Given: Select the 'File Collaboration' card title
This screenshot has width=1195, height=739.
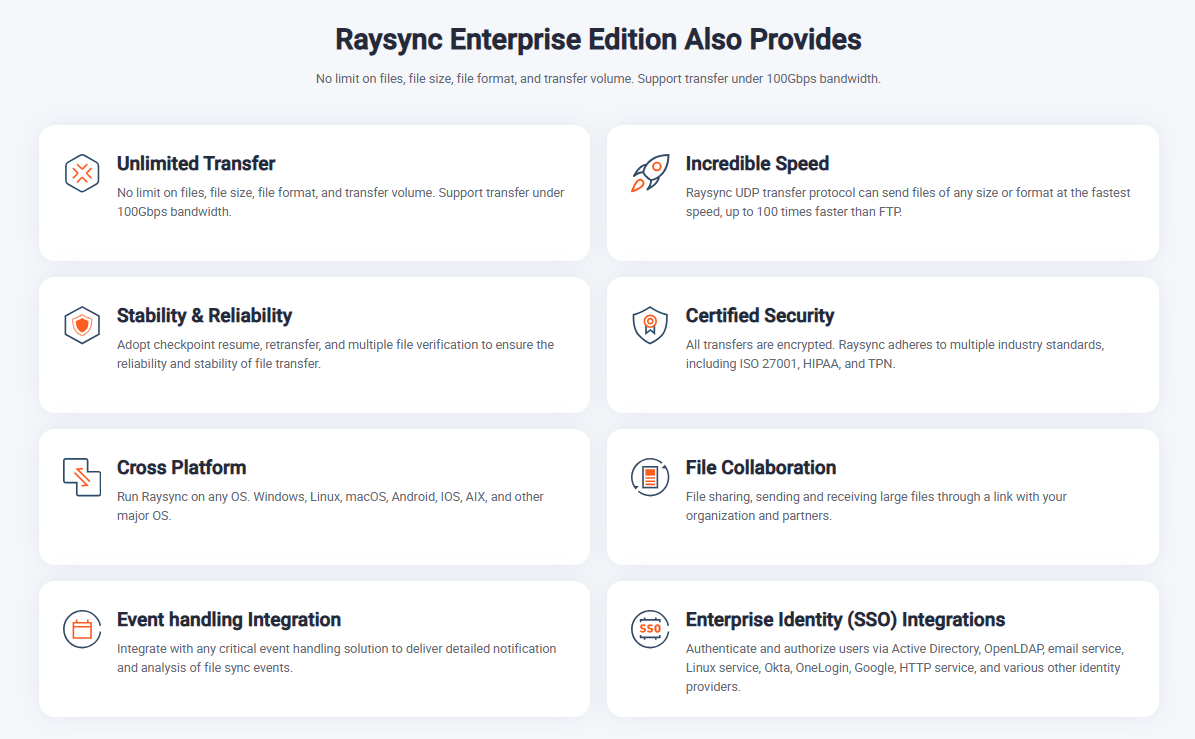Looking at the screenshot, I should (x=761, y=468).
